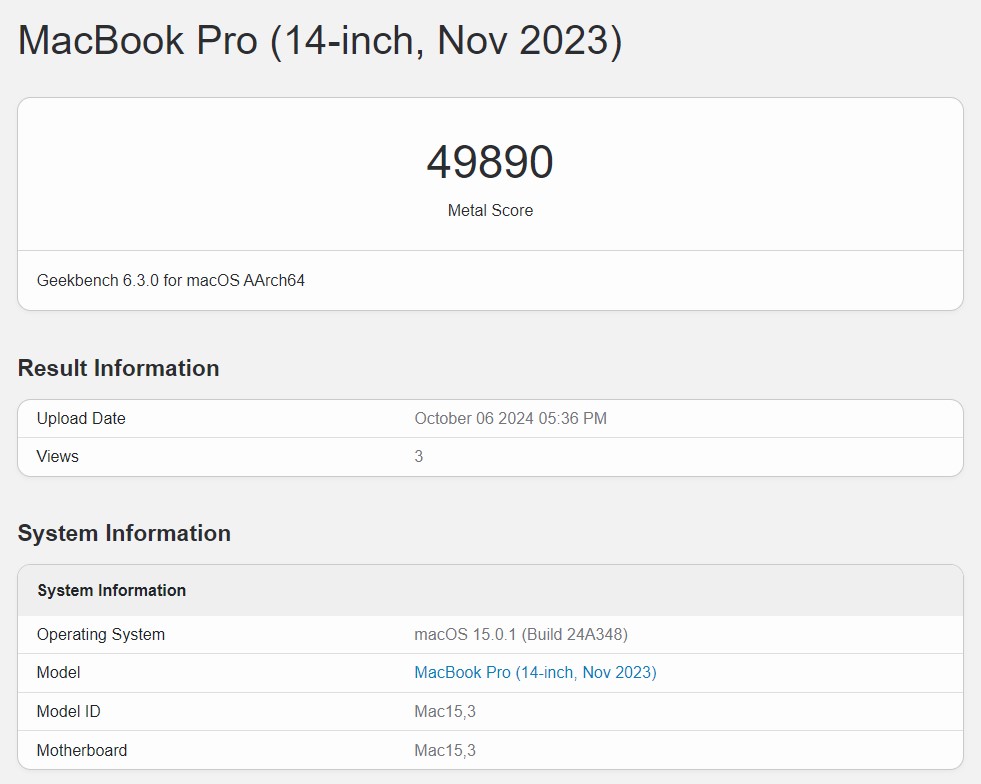The height and width of the screenshot is (784, 981).
Task: Click the 49890 Metal score number
Action: click(x=490, y=162)
